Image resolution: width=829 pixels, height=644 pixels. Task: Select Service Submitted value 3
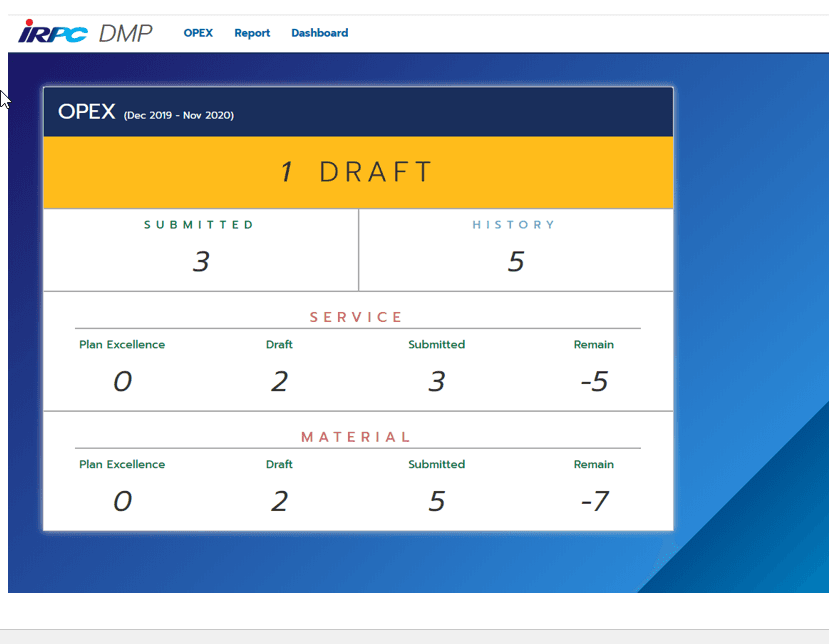[437, 381]
